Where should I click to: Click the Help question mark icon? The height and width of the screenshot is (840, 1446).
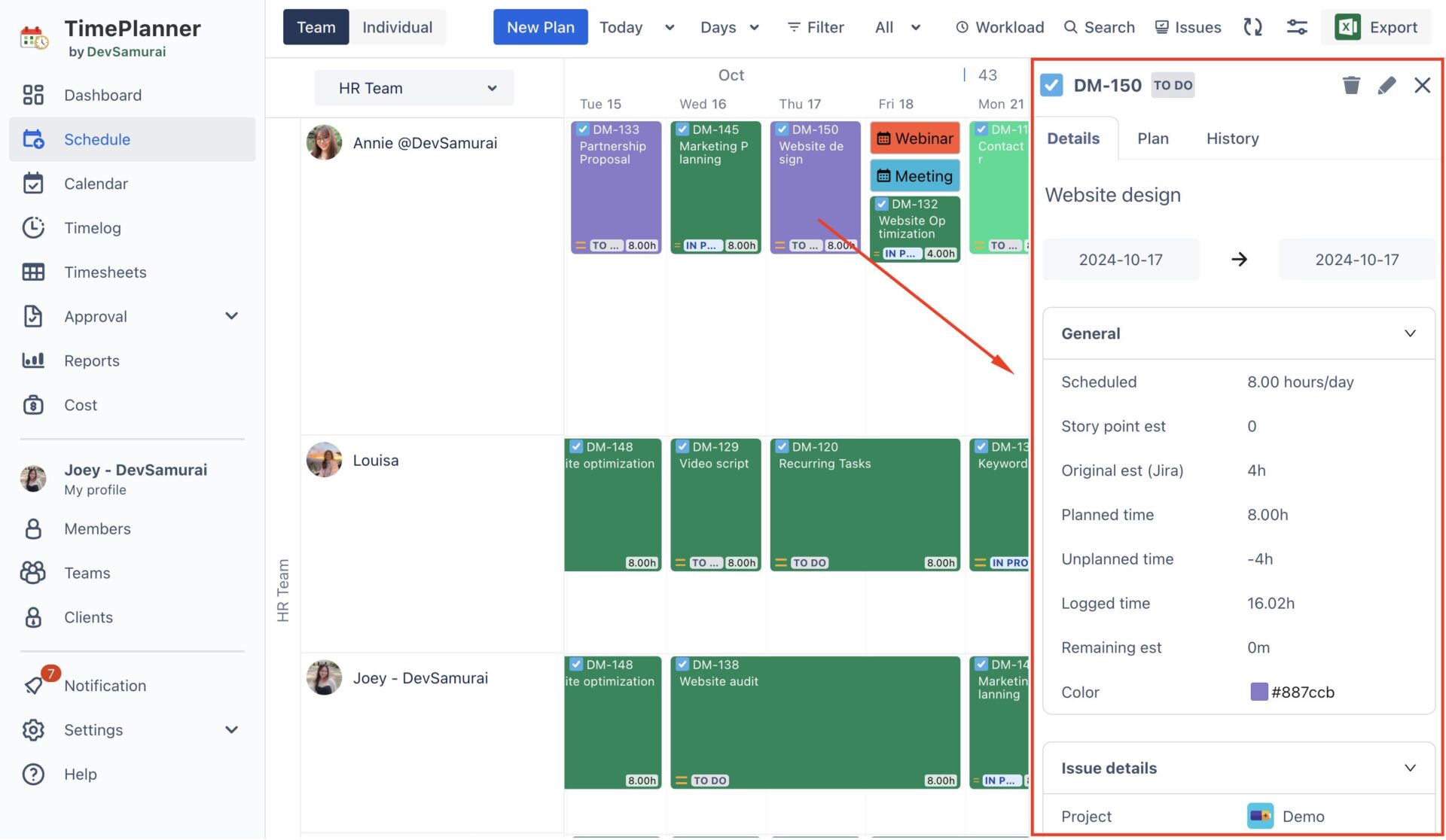coord(33,774)
